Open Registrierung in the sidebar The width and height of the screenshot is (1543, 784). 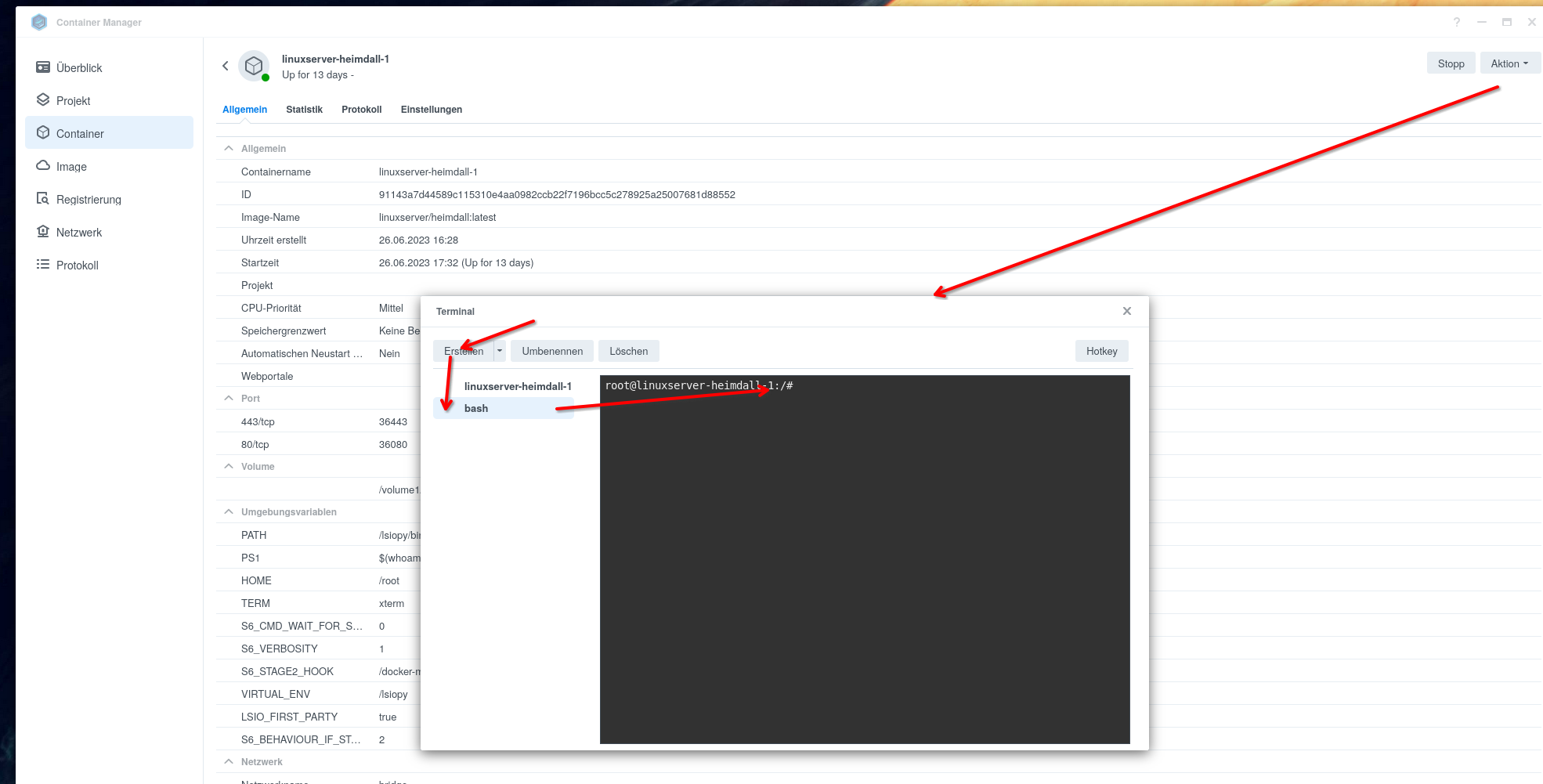pos(109,199)
